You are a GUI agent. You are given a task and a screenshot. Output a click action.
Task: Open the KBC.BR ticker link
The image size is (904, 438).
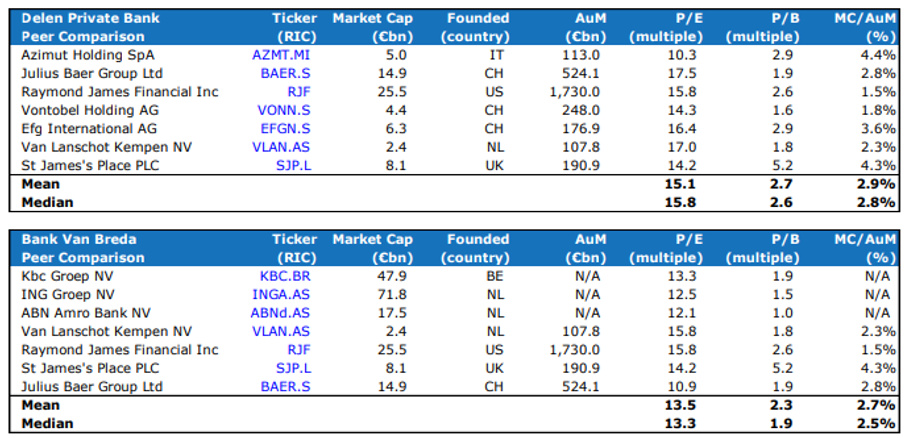288,276
